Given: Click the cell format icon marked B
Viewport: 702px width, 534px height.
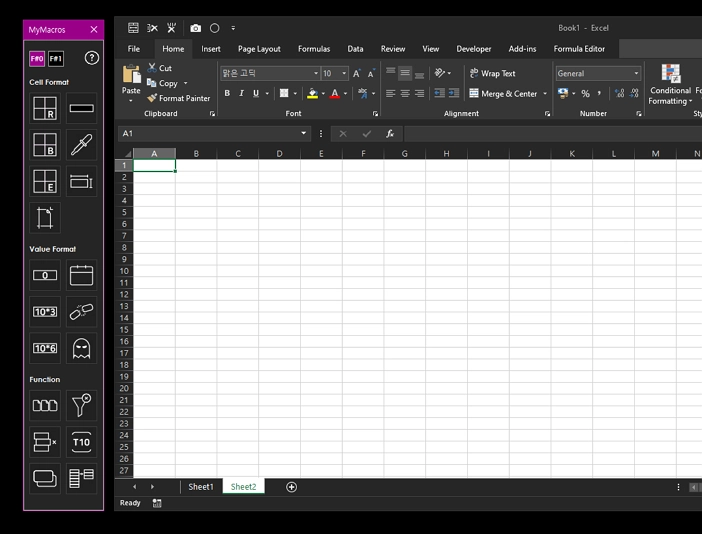Looking at the screenshot, I should [x=45, y=145].
